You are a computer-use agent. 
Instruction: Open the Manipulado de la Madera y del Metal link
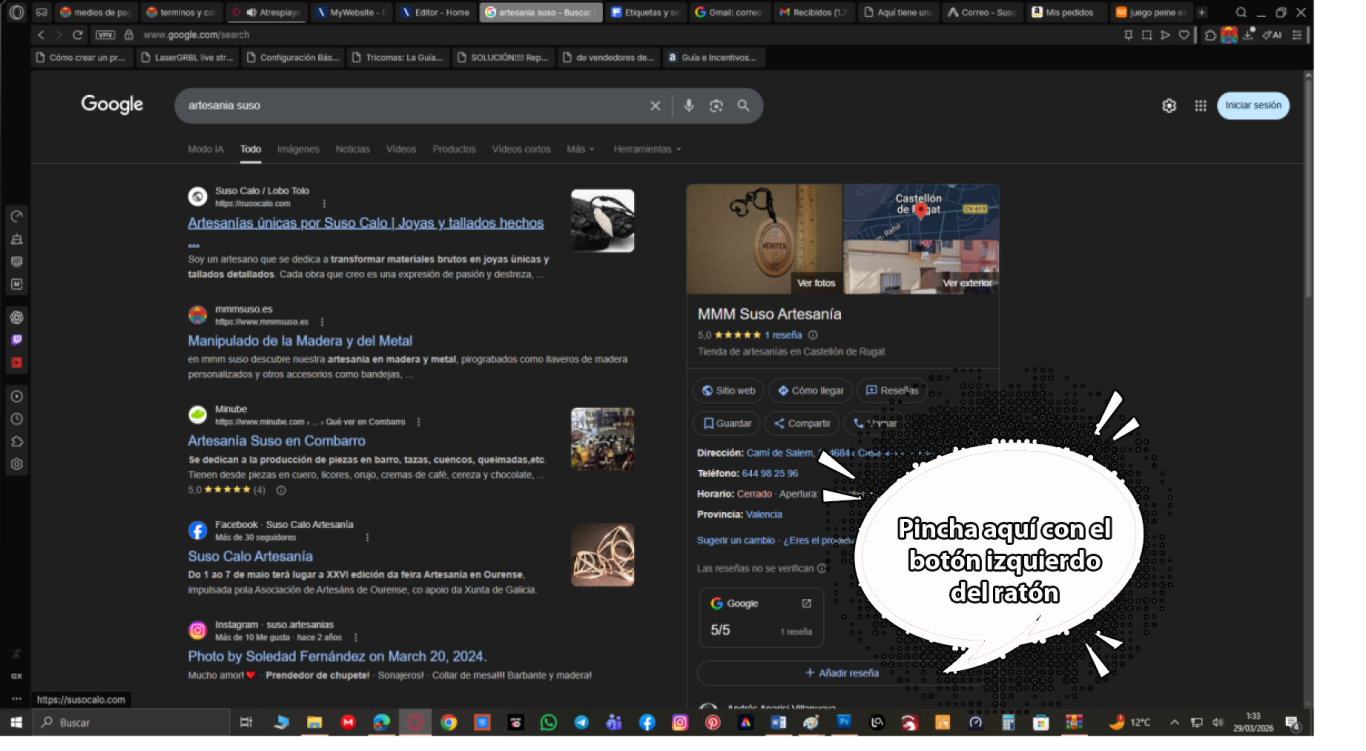coord(300,341)
